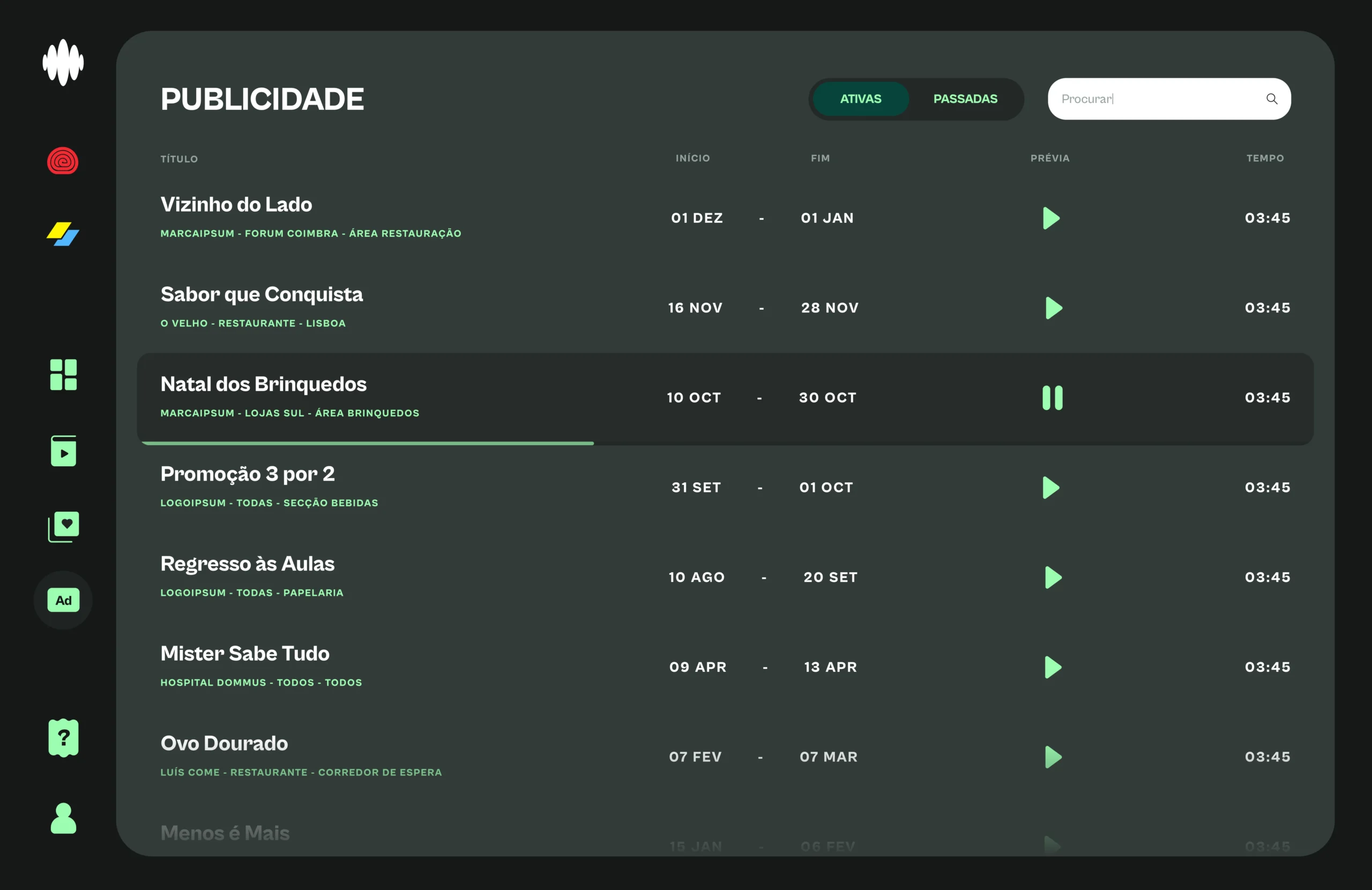Pause the Natal dos Brinquedos preview
The image size is (1372, 890).
click(x=1052, y=398)
